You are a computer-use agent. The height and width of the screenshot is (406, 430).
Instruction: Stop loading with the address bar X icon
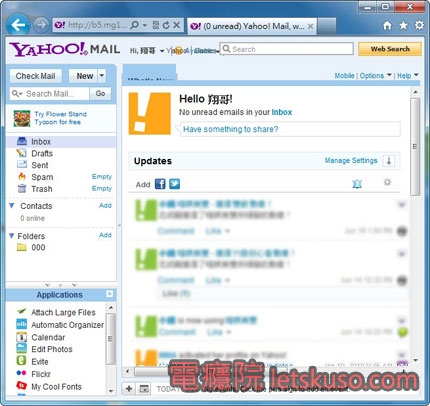coord(177,25)
